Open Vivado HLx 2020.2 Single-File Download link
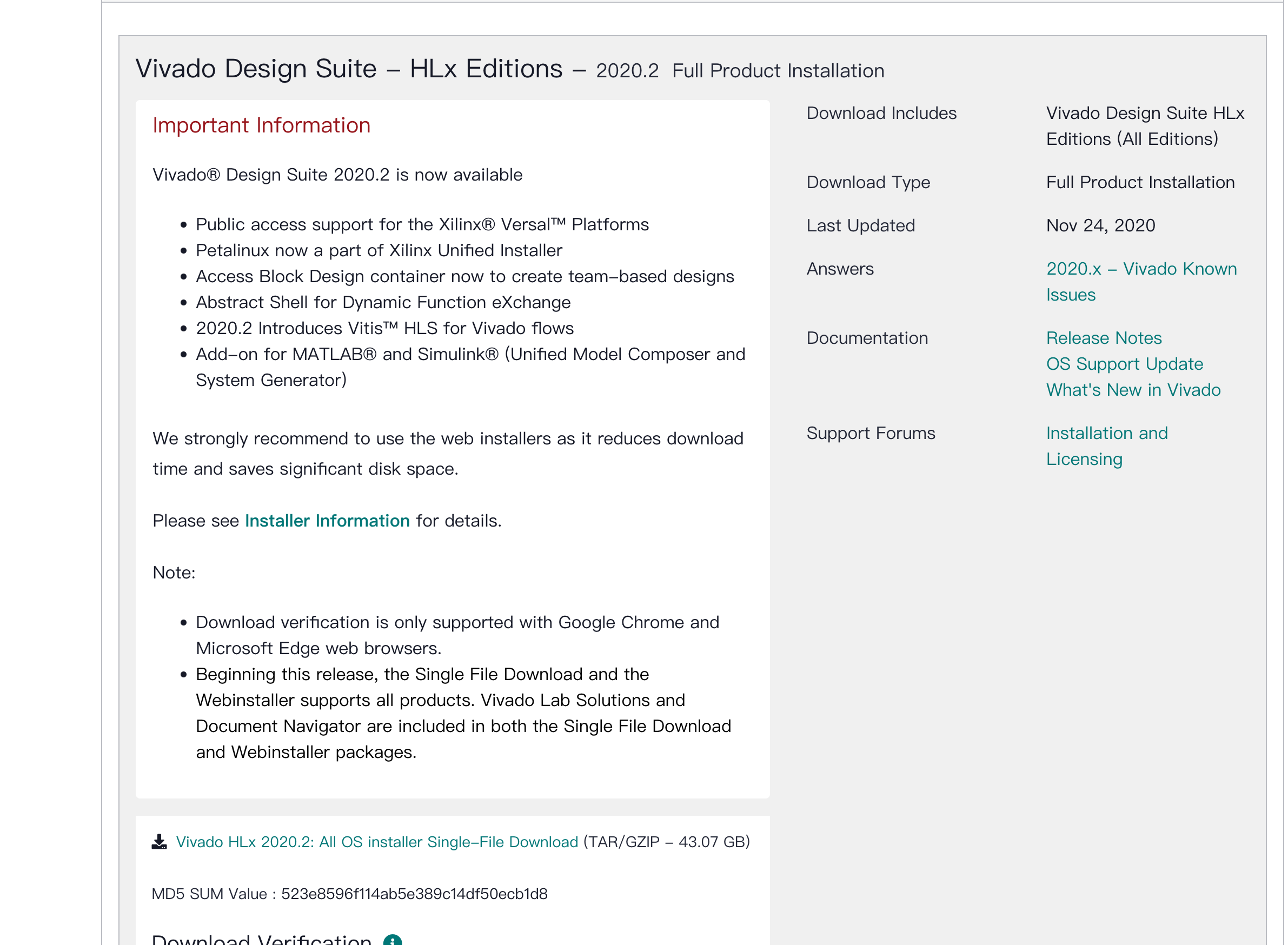The image size is (1288, 945). pos(377,842)
